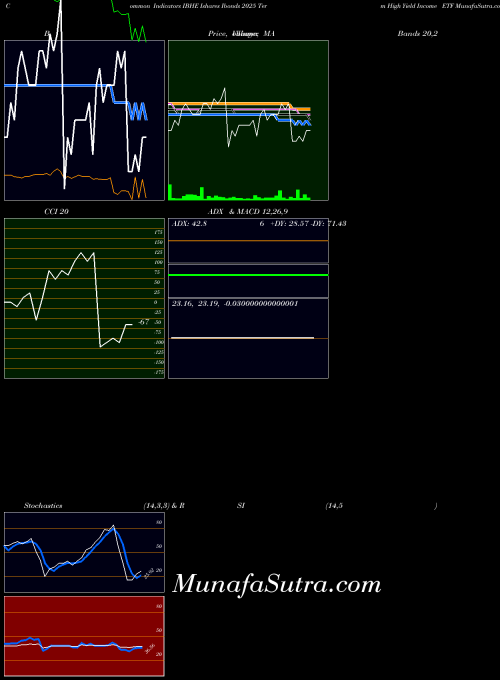The height and width of the screenshot is (680, 500).
Task: Click the '175' CCI axis label
Action: tap(159, 232)
